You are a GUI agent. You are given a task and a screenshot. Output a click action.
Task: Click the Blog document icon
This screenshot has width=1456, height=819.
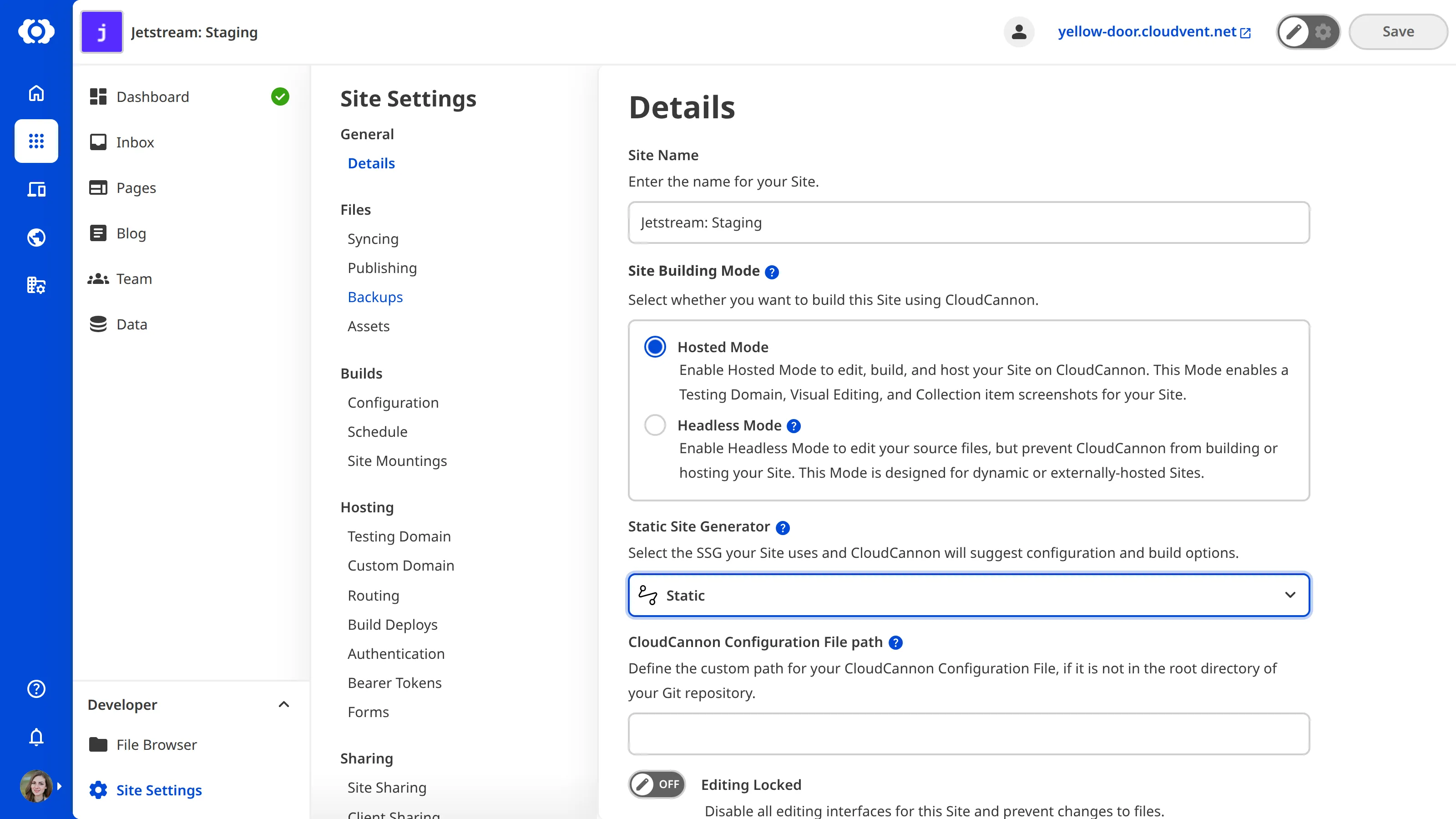[98, 233]
